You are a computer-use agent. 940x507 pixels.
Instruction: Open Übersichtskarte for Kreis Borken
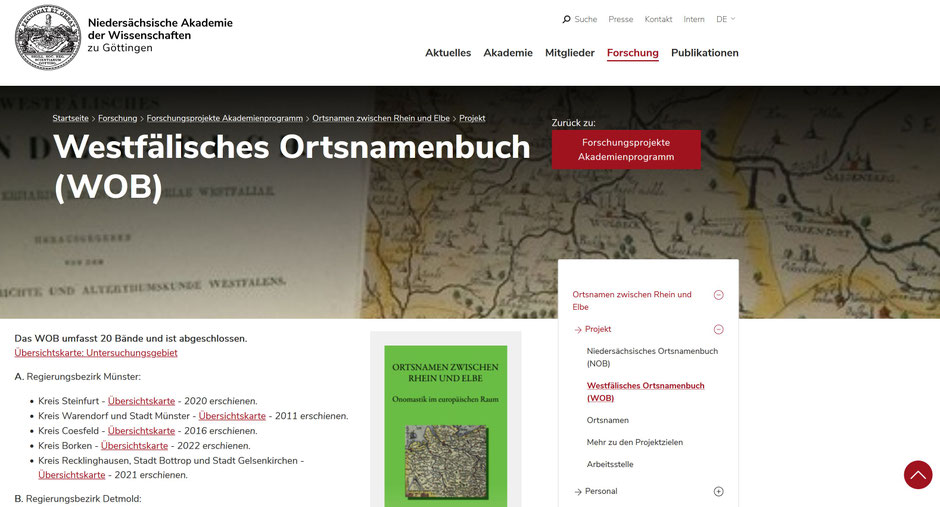pos(134,446)
